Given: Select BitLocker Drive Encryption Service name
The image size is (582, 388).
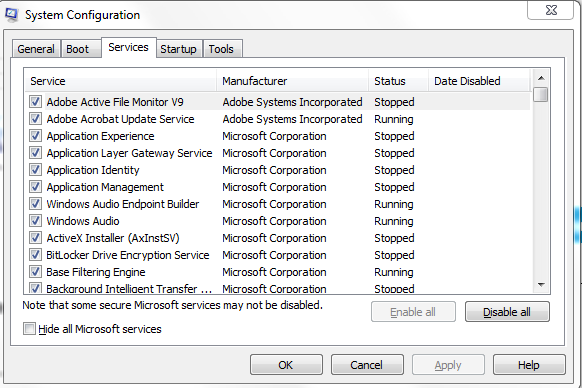Looking at the screenshot, I should point(128,255).
